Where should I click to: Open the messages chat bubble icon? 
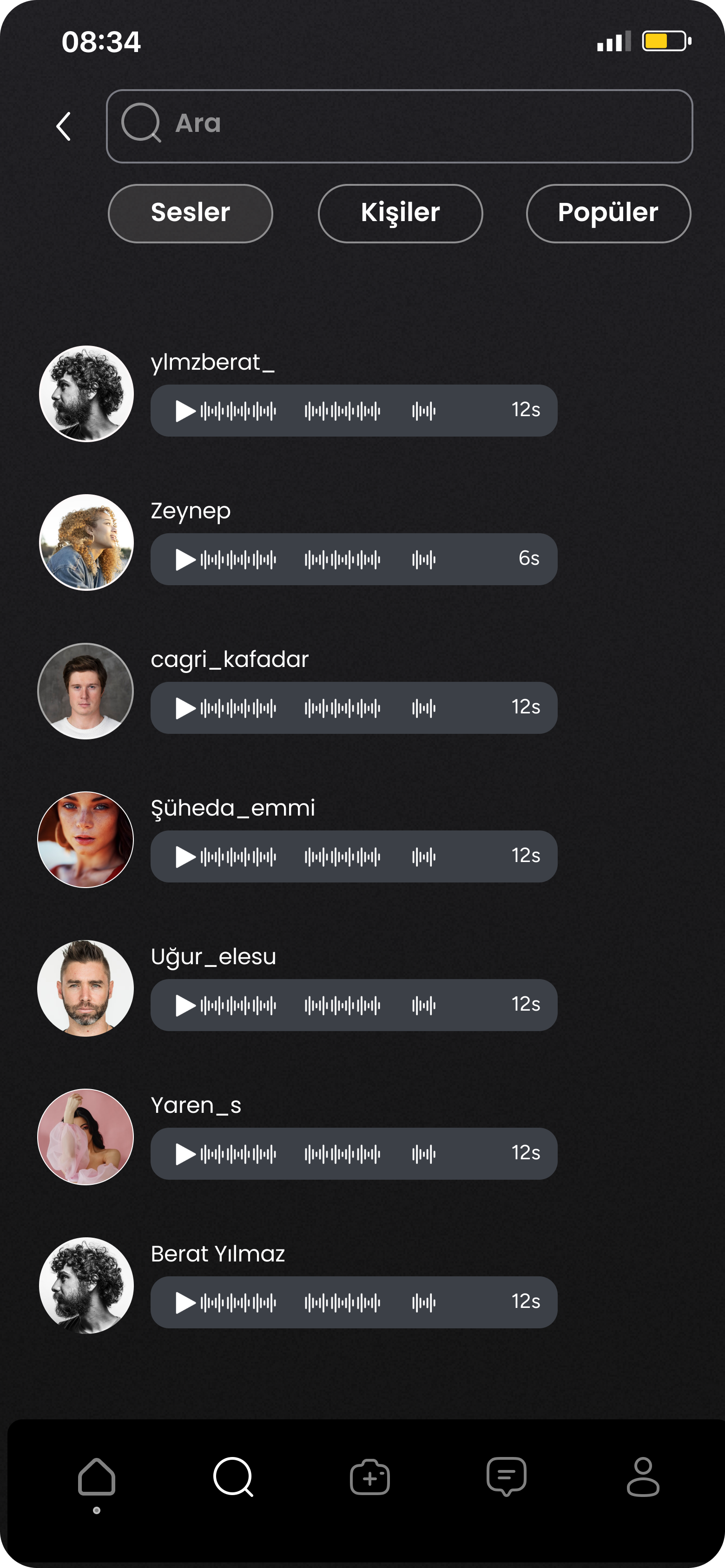pos(506,1477)
